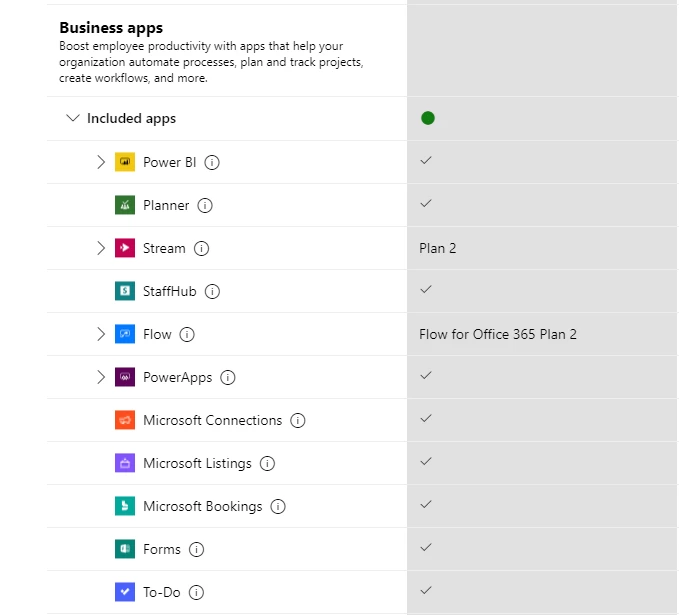Click the Microsoft Listings app icon
Image resolution: width=679 pixels, height=615 pixels.
tap(125, 463)
